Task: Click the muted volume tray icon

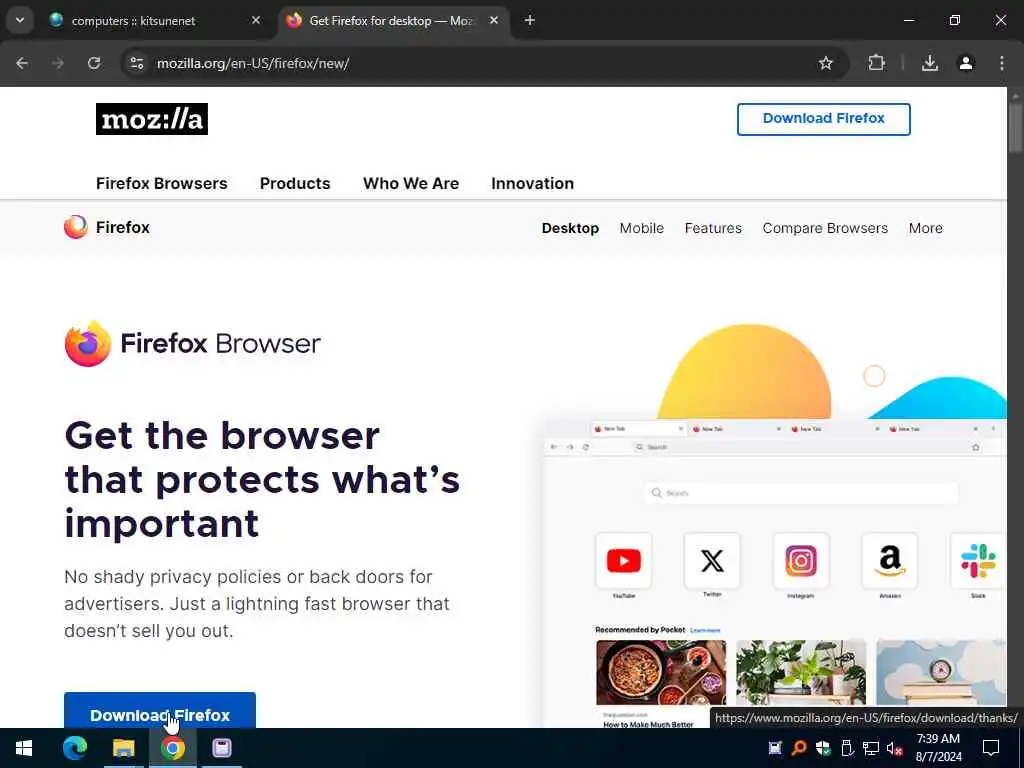Action: (894, 748)
